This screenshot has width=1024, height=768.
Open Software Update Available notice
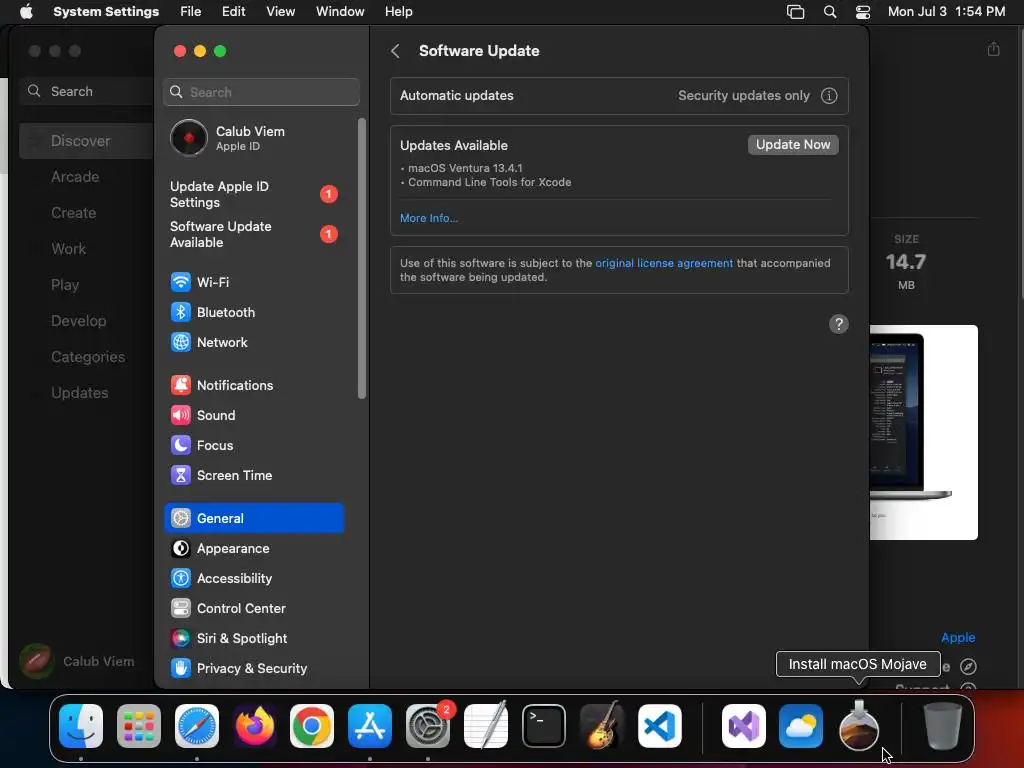tap(253, 234)
